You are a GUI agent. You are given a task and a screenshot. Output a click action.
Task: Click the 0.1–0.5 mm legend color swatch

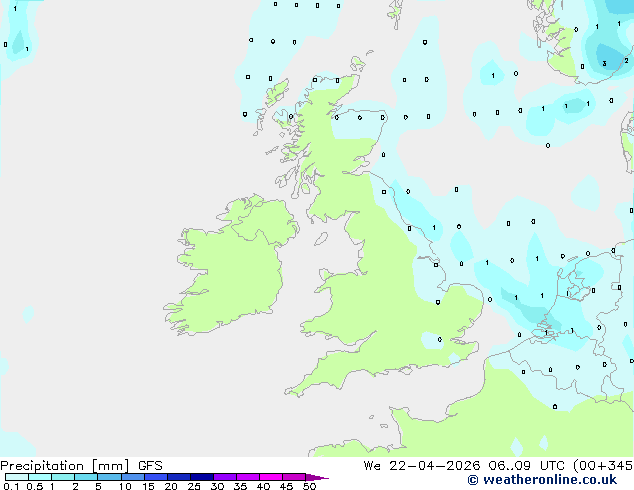pos(17,477)
